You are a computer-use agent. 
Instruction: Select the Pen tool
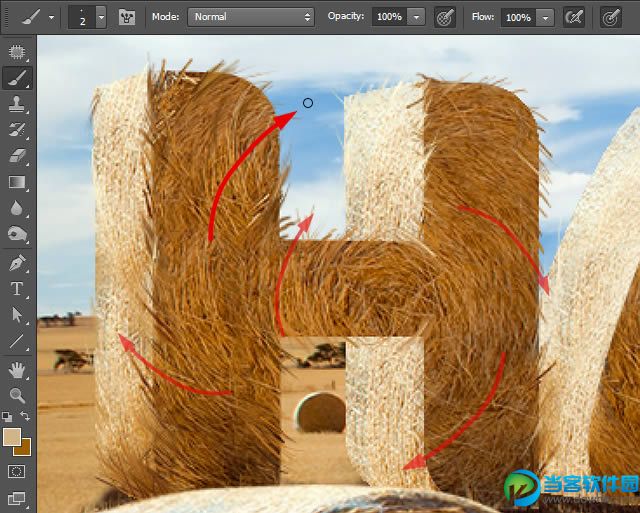[x=17, y=263]
